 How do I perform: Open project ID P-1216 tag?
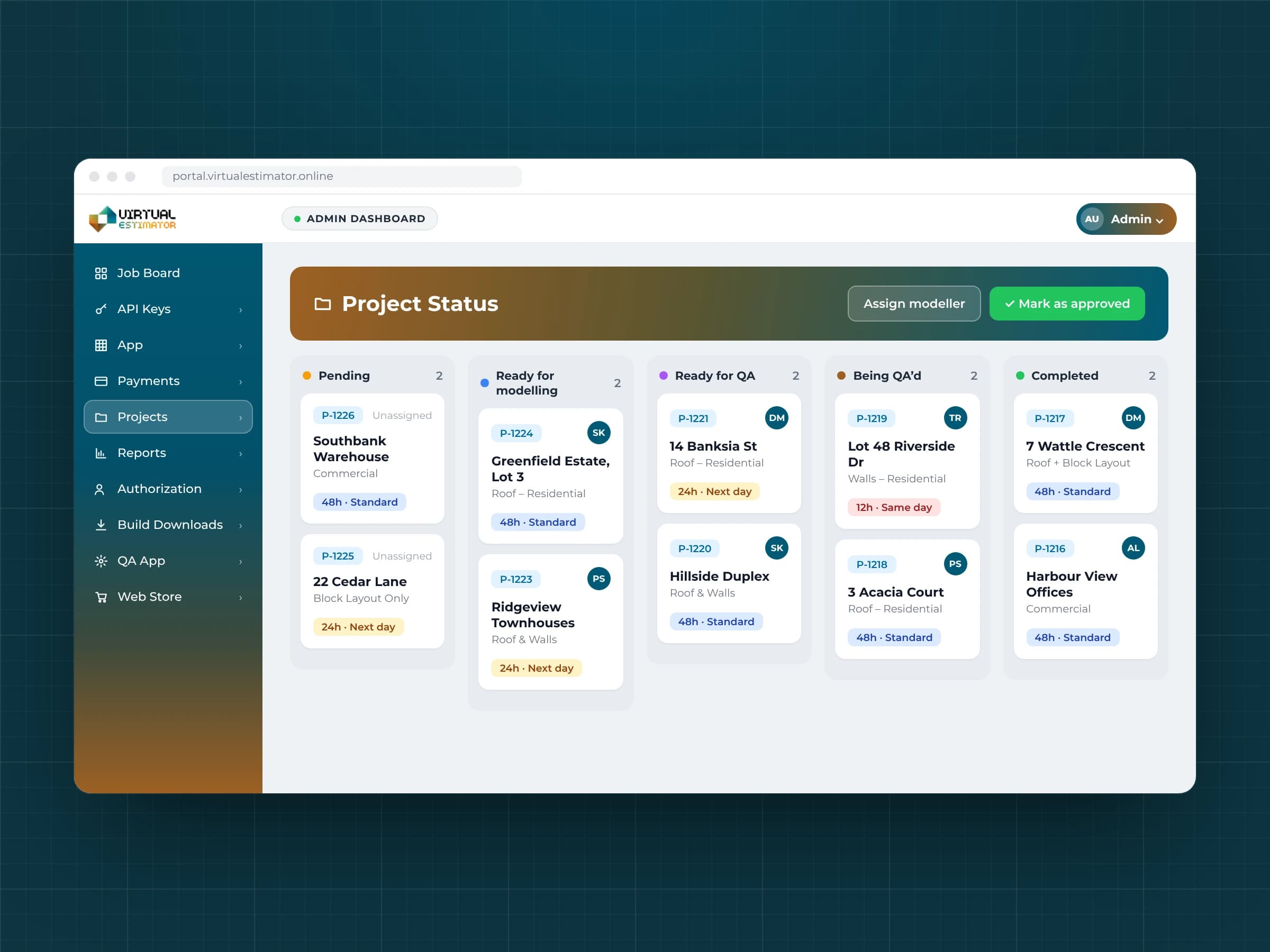tap(1049, 548)
